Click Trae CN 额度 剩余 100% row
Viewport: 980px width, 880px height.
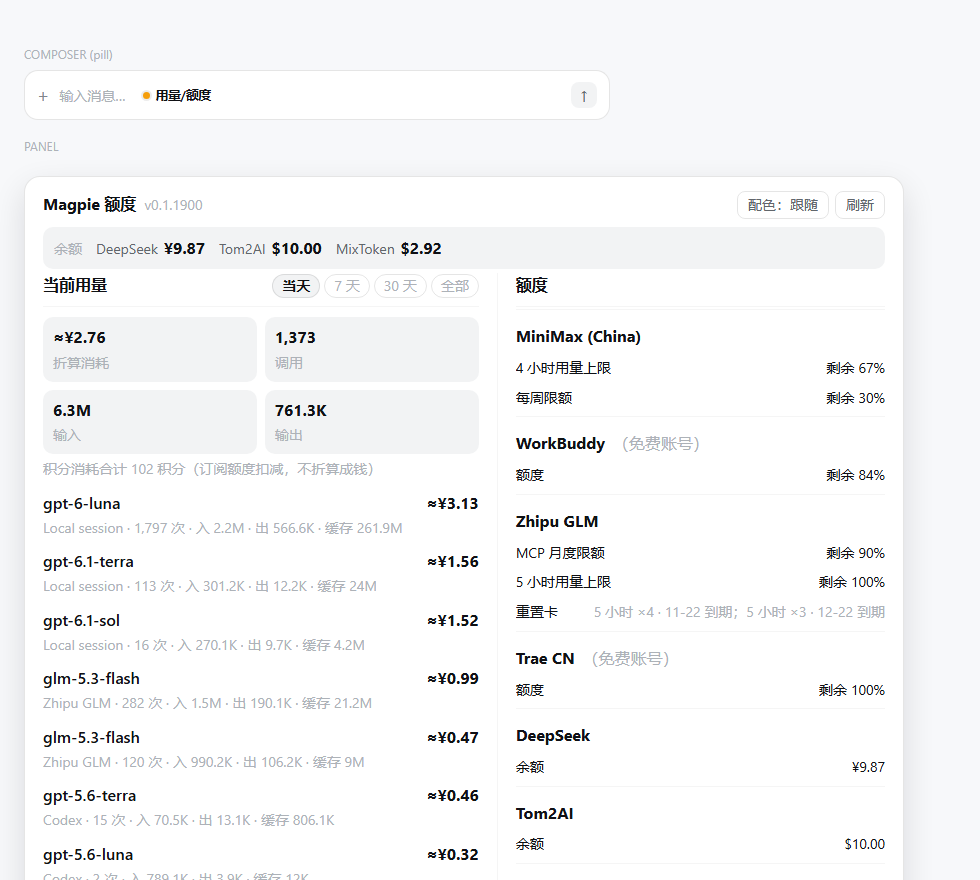[700, 690]
